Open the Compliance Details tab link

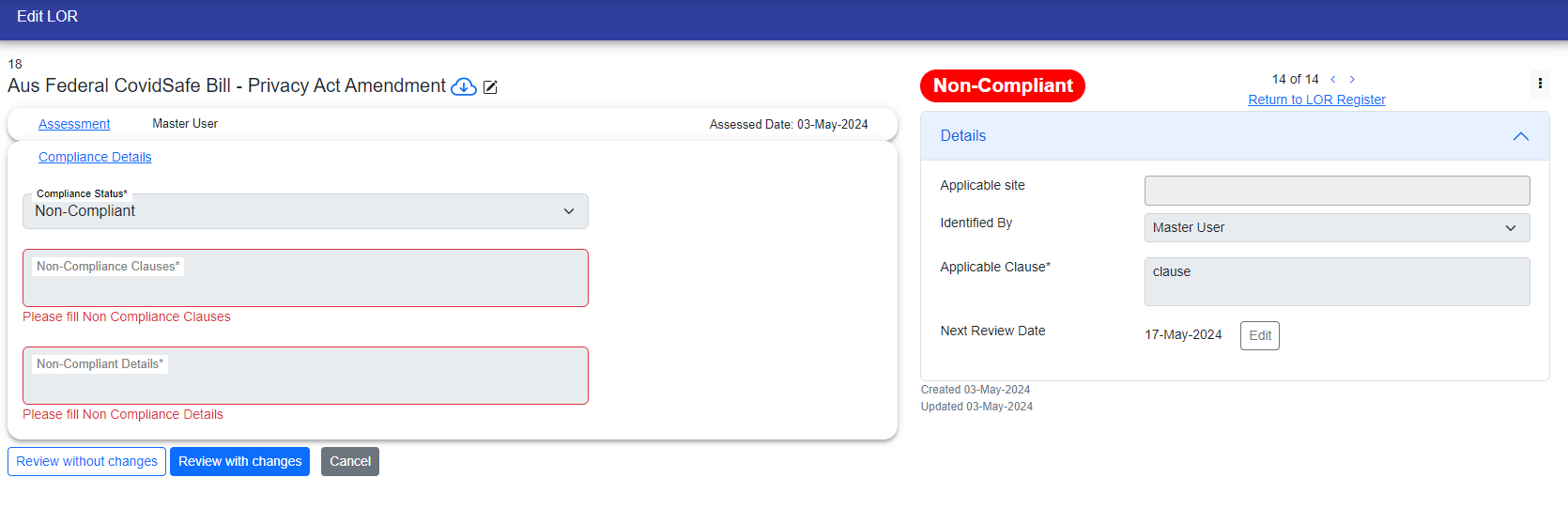click(x=95, y=157)
